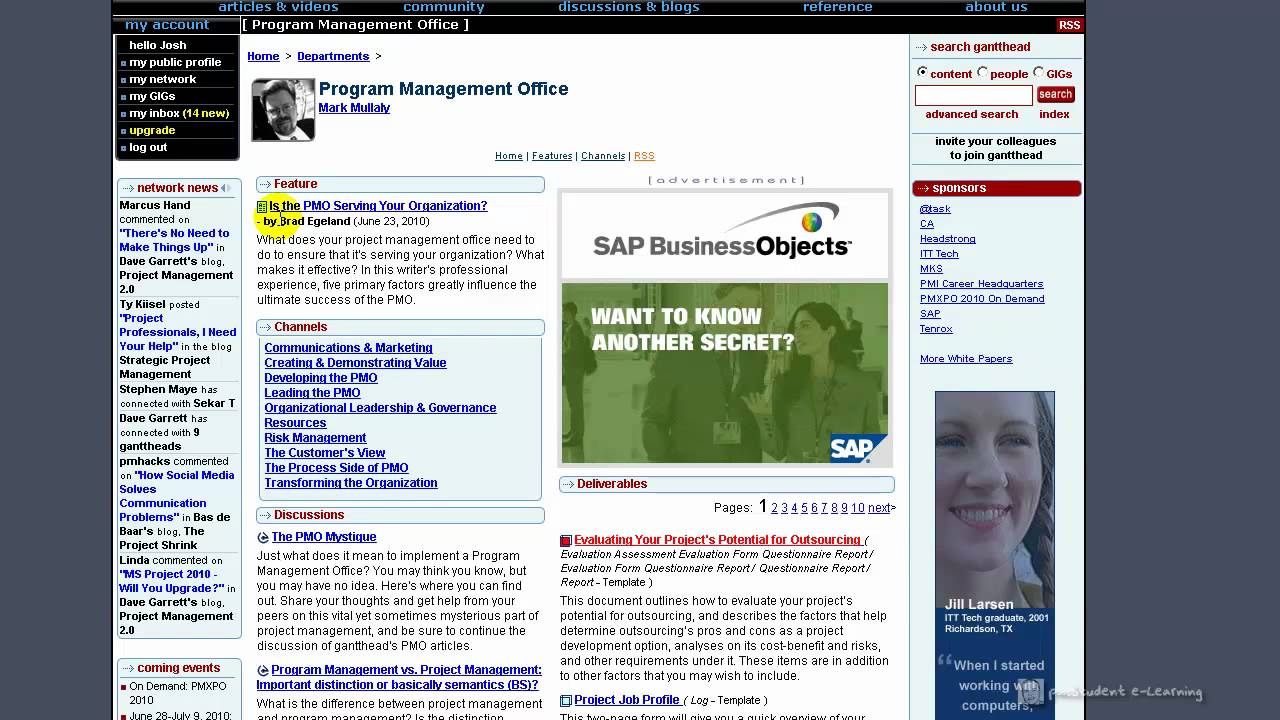This screenshot has height=720, width=1280.
Task: Click the SAP BusinessObjects advertisement banner
Action: (x=725, y=328)
